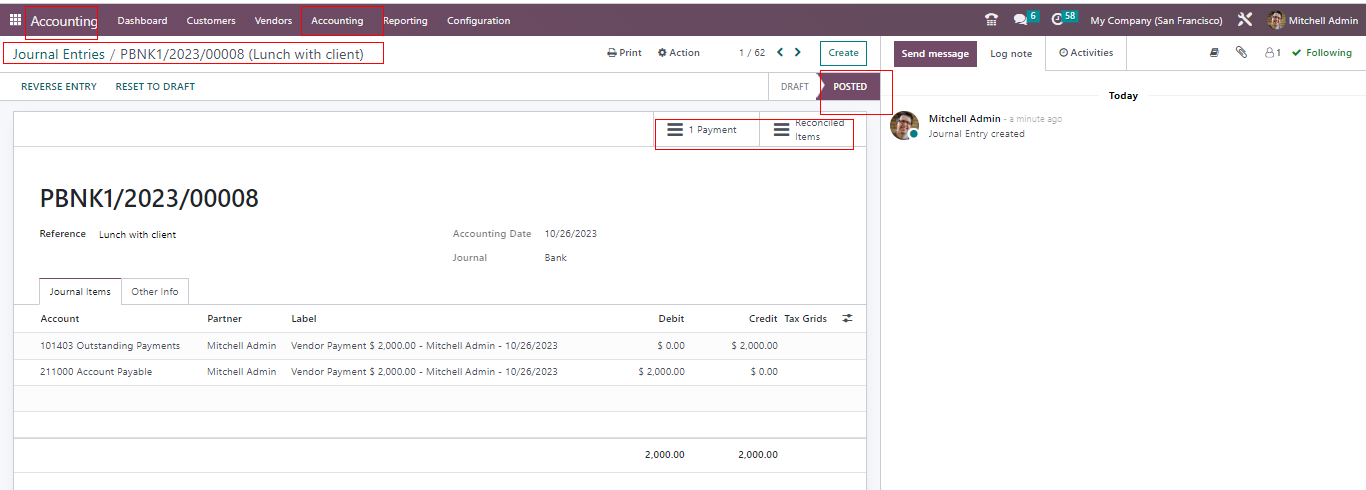1366x490 pixels.
Task: Expand the Action dropdown menu
Action: click(x=679, y=53)
